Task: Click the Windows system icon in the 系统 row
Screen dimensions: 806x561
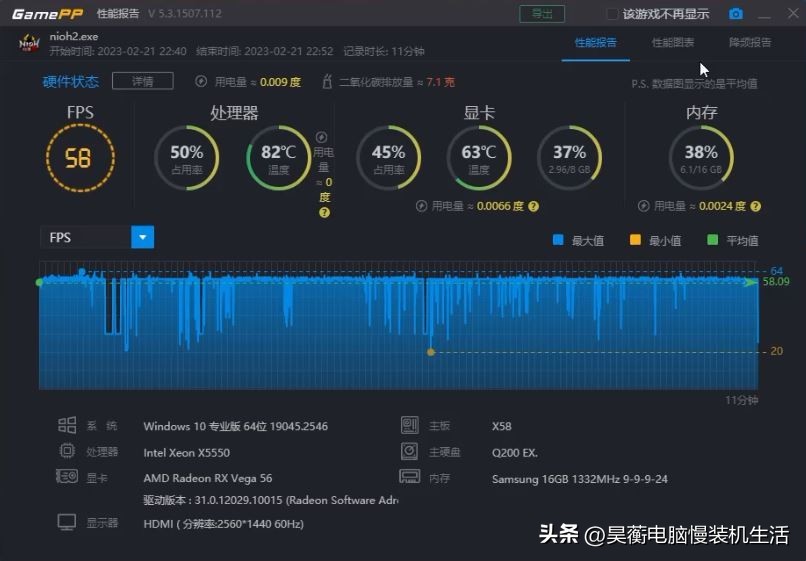Action: tap(67, 425)
